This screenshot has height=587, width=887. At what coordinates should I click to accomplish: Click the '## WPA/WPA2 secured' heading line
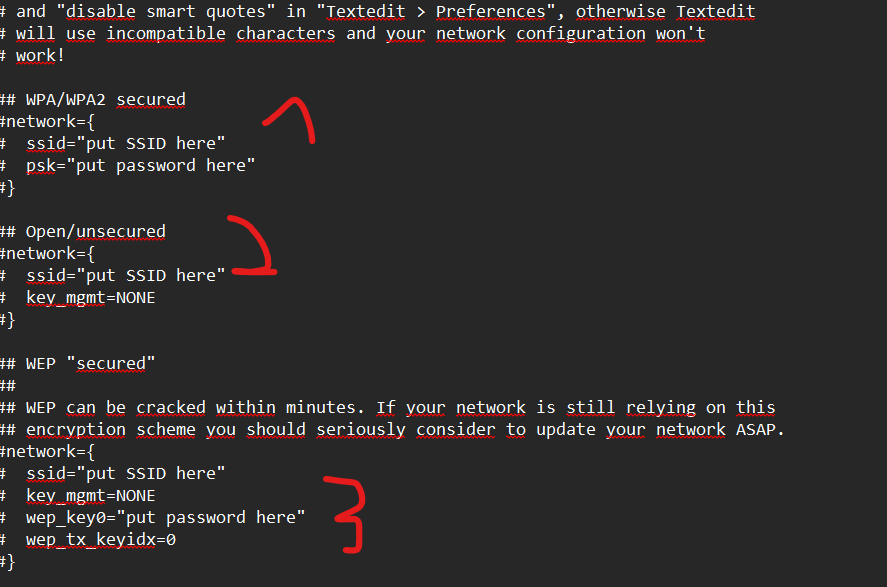point(93,100)
